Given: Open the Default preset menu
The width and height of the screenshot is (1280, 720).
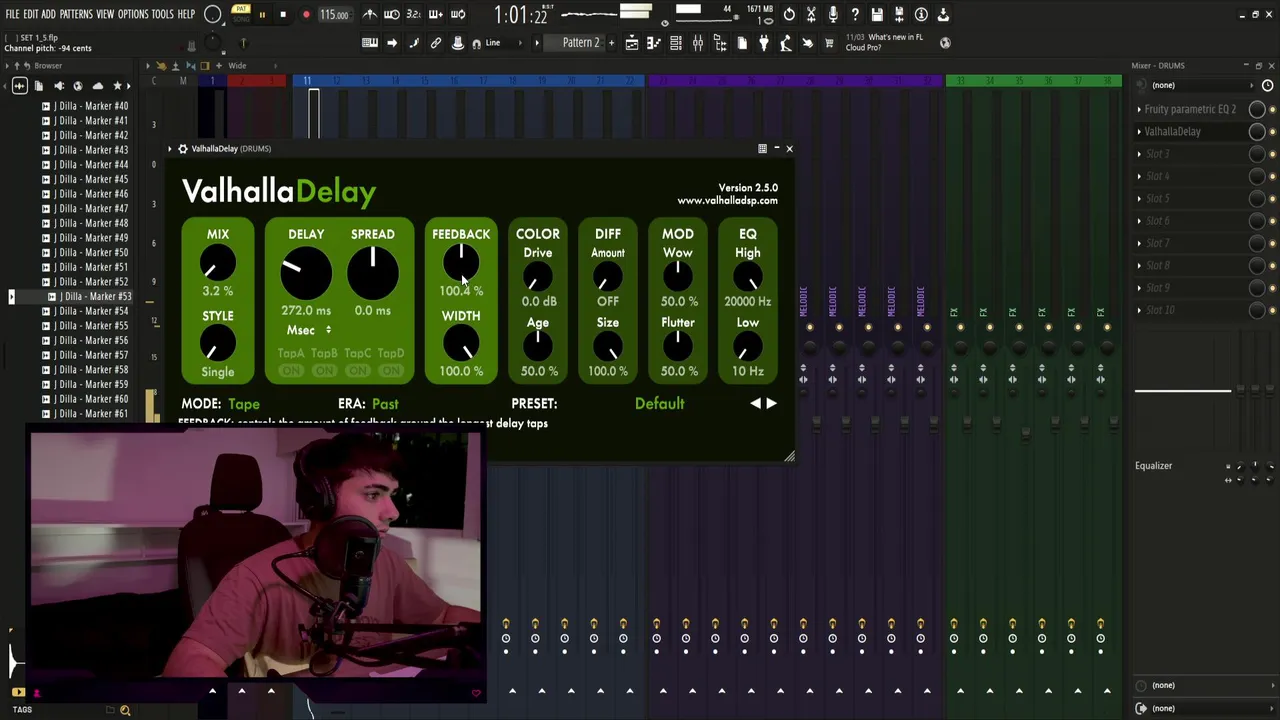Looking at the screenshot, I should (659, 404).
